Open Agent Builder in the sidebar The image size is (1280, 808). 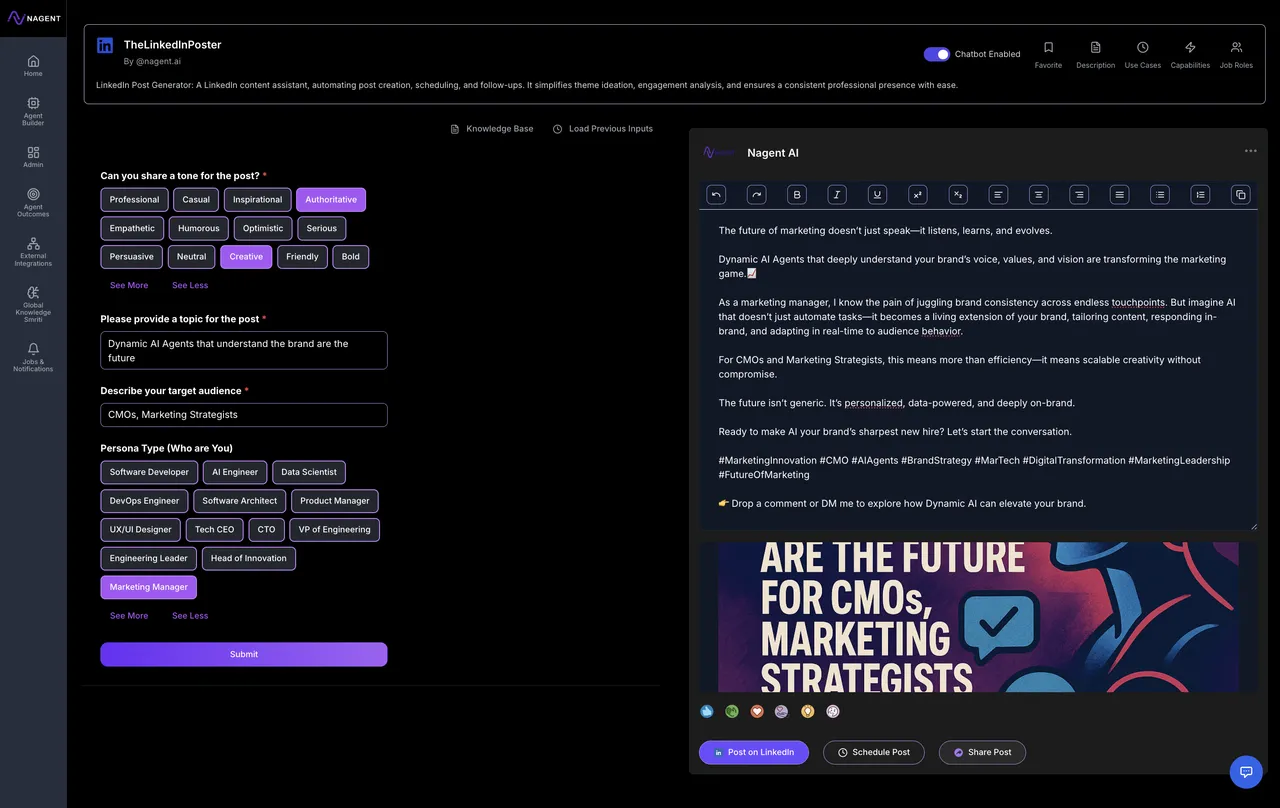33,111
